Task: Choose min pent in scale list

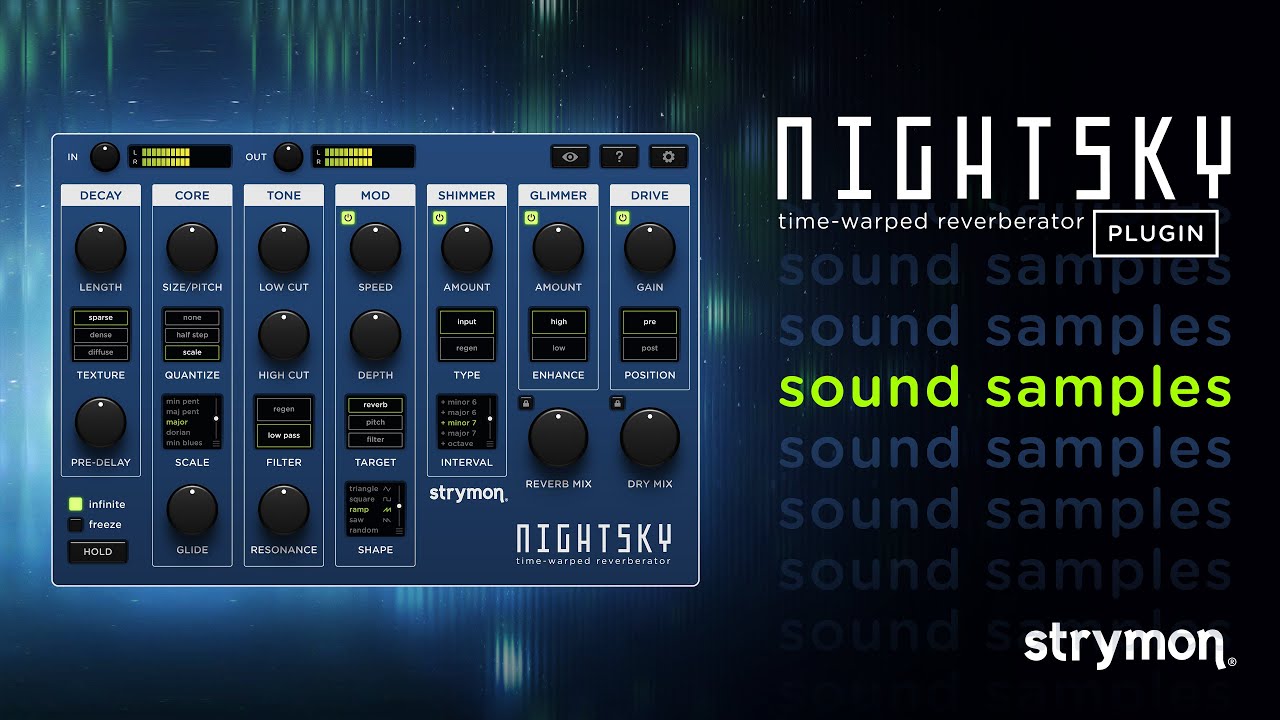Action: (184, 401)
